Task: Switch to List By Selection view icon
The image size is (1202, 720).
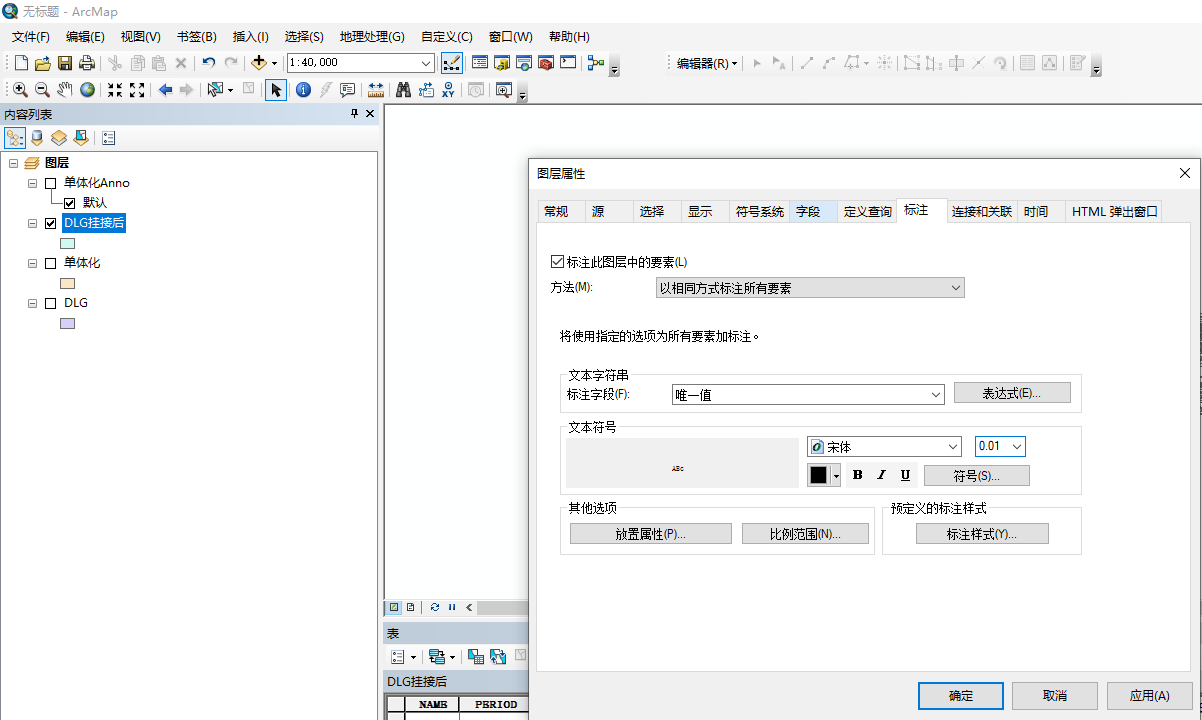Action: click(81, 138)
